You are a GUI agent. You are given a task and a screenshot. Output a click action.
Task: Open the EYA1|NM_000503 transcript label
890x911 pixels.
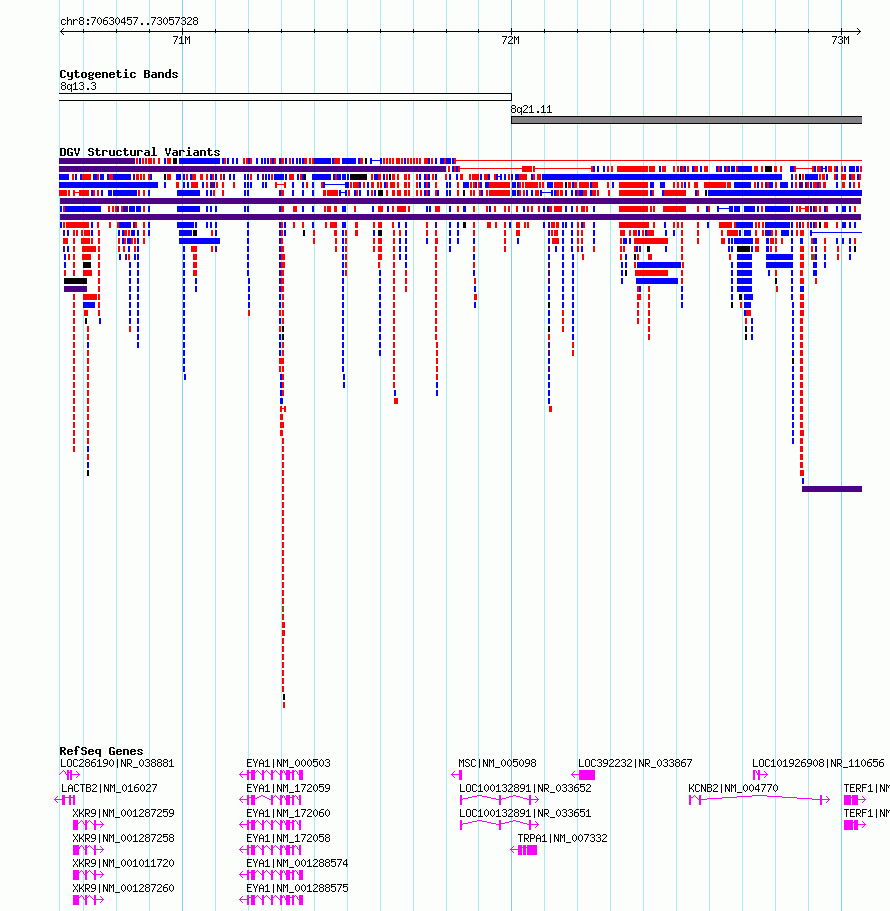click(288, 763)
